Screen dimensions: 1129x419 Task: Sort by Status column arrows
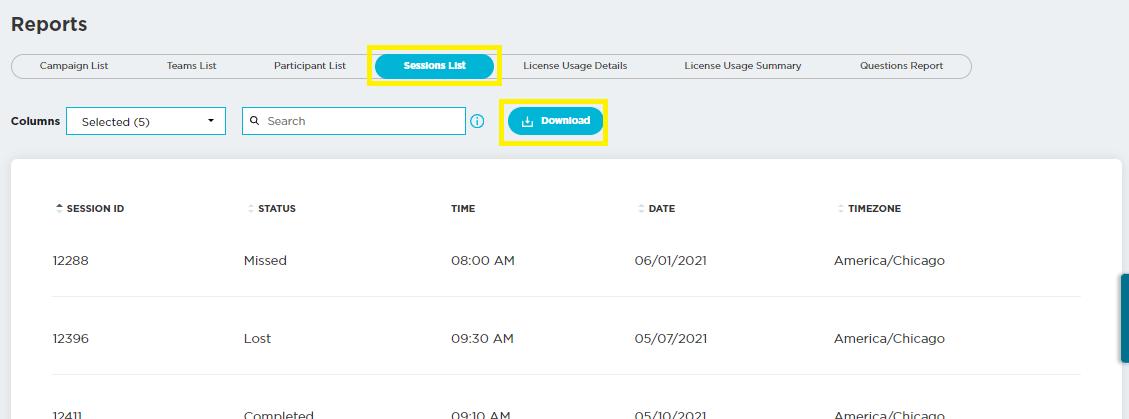(251, 209)
